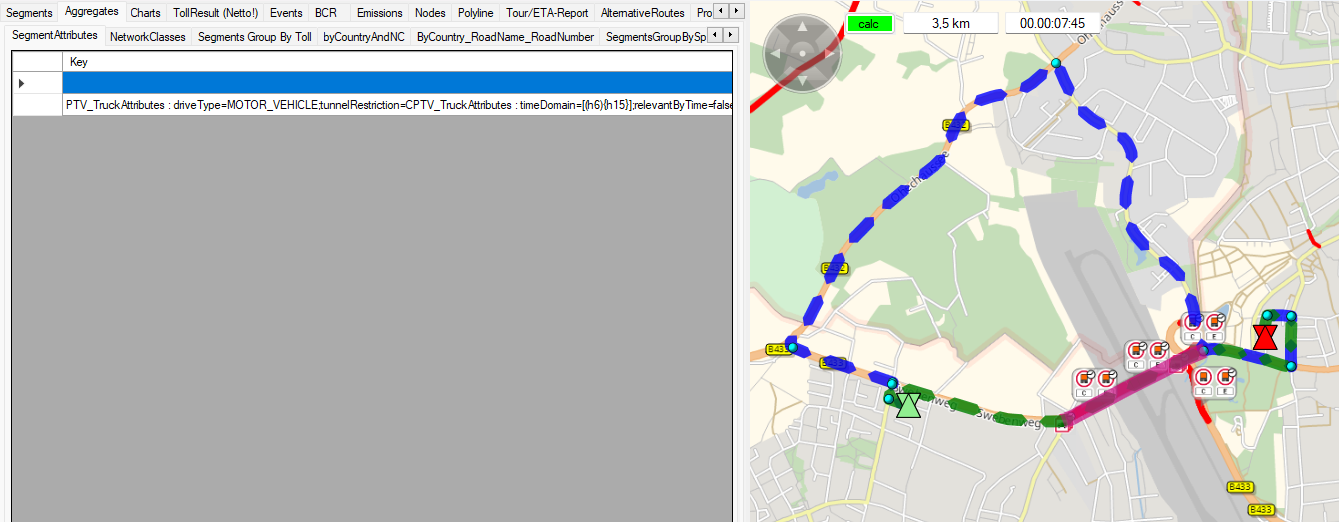Image resolution: width=1339 pixels, height=522 pixels.
Task: Open the Segments Group By Toll sub-tab
Action: coord(254,37)
